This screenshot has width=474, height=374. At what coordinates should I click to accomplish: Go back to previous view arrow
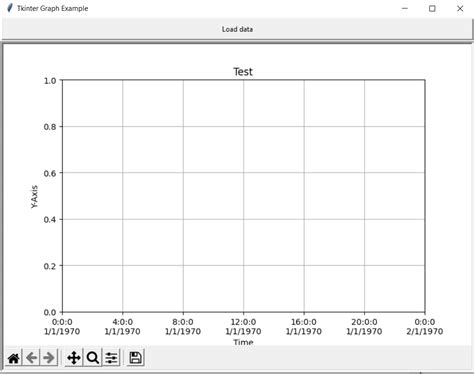31,358
